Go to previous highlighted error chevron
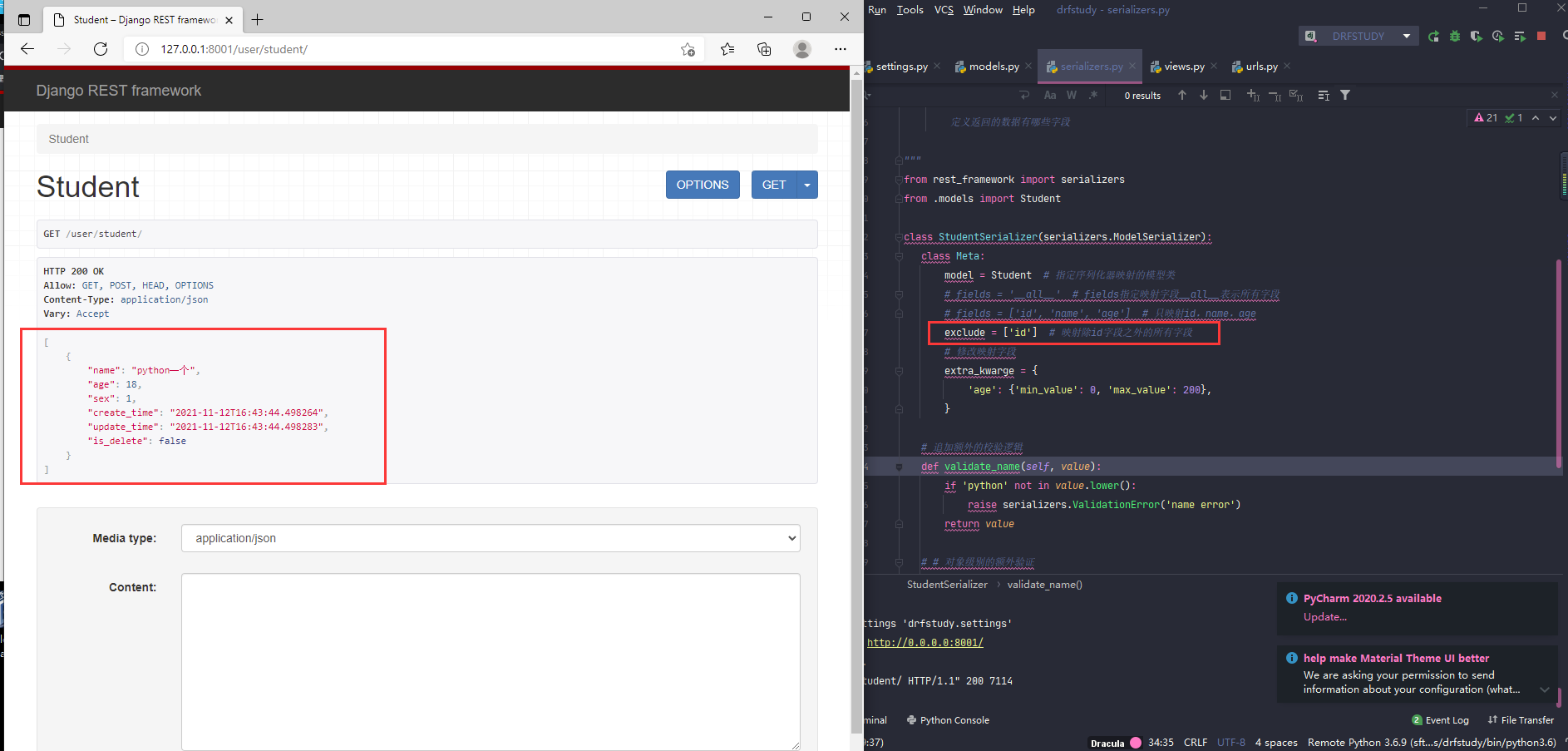 point(1536,118)
